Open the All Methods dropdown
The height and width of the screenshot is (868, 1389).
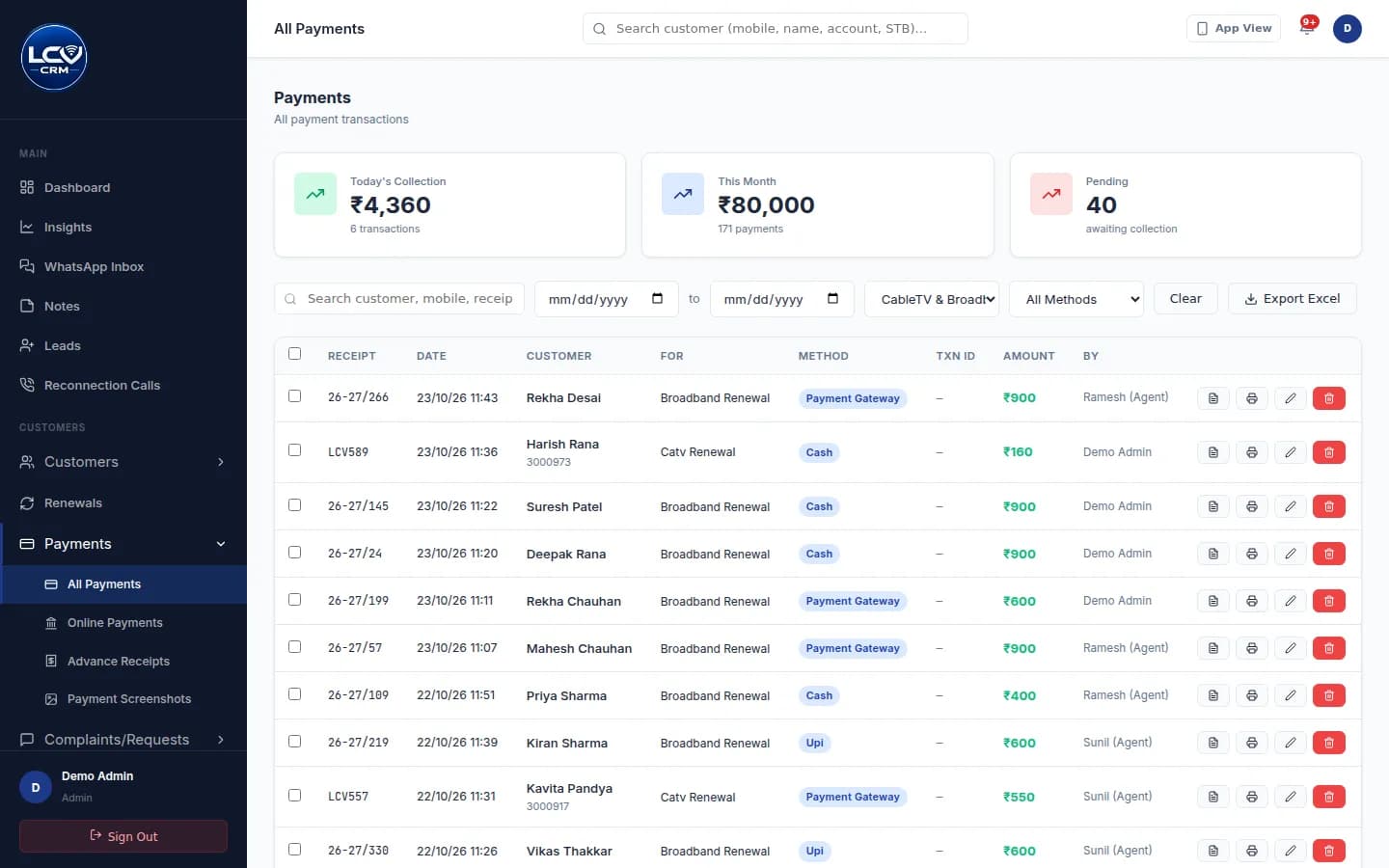pyautogui.click(x=1076, y=299)
